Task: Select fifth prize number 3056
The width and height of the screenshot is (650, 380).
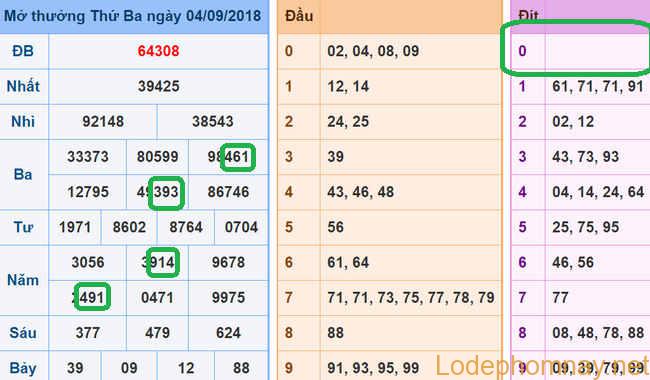Action: tap(88, 262)
